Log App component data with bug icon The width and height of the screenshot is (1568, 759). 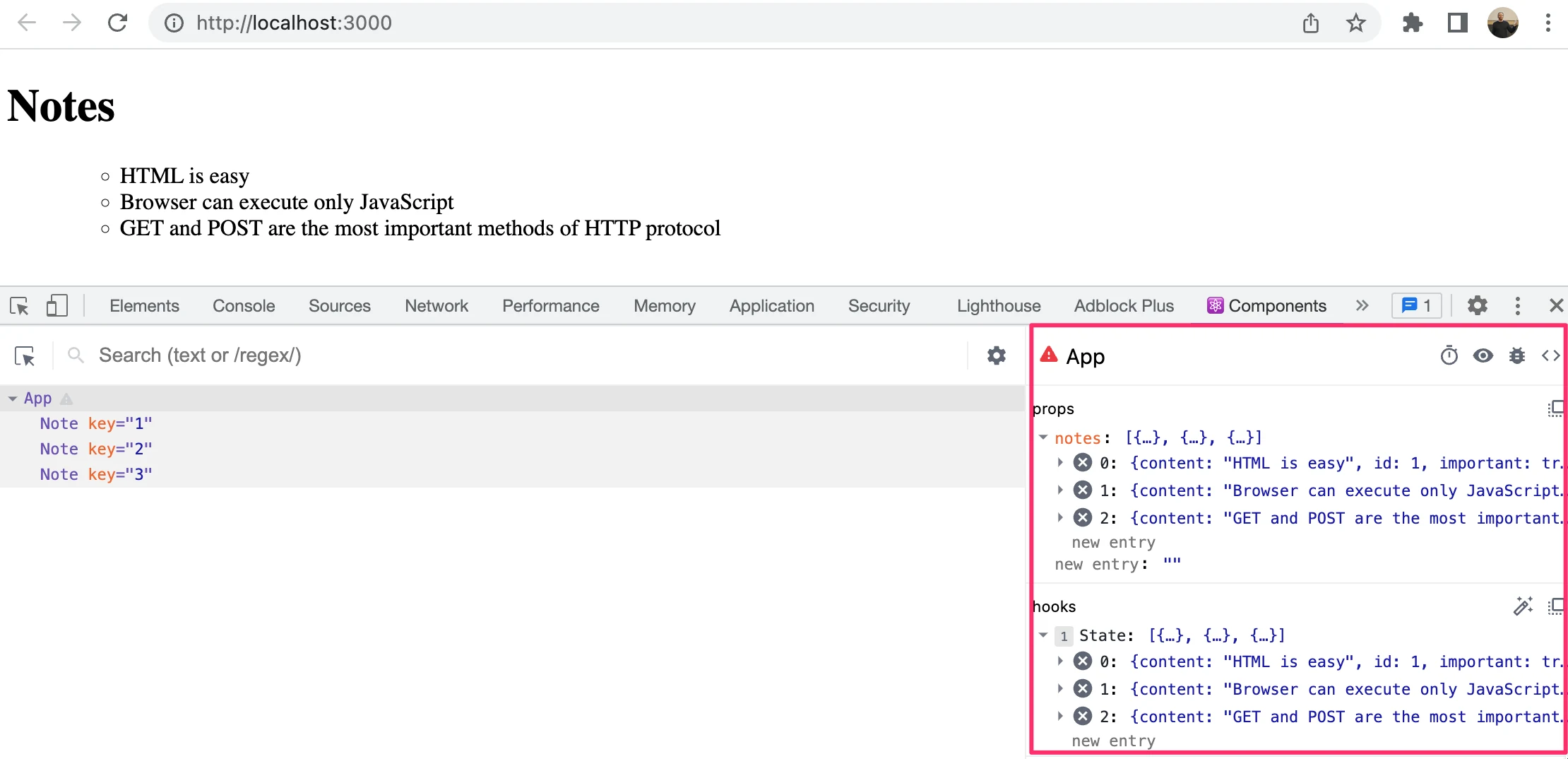1517,355
